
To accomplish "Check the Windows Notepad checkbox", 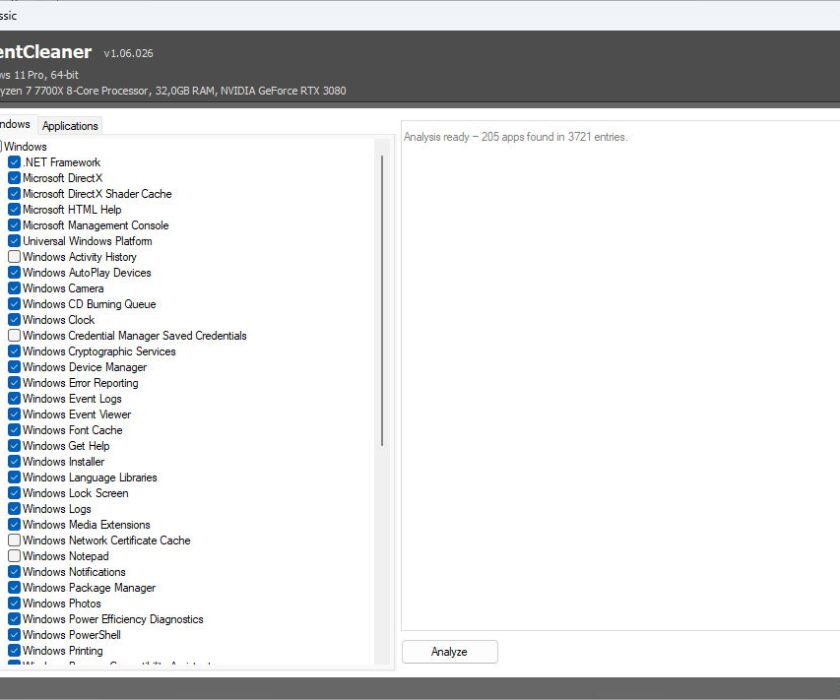I will (14, 556).
